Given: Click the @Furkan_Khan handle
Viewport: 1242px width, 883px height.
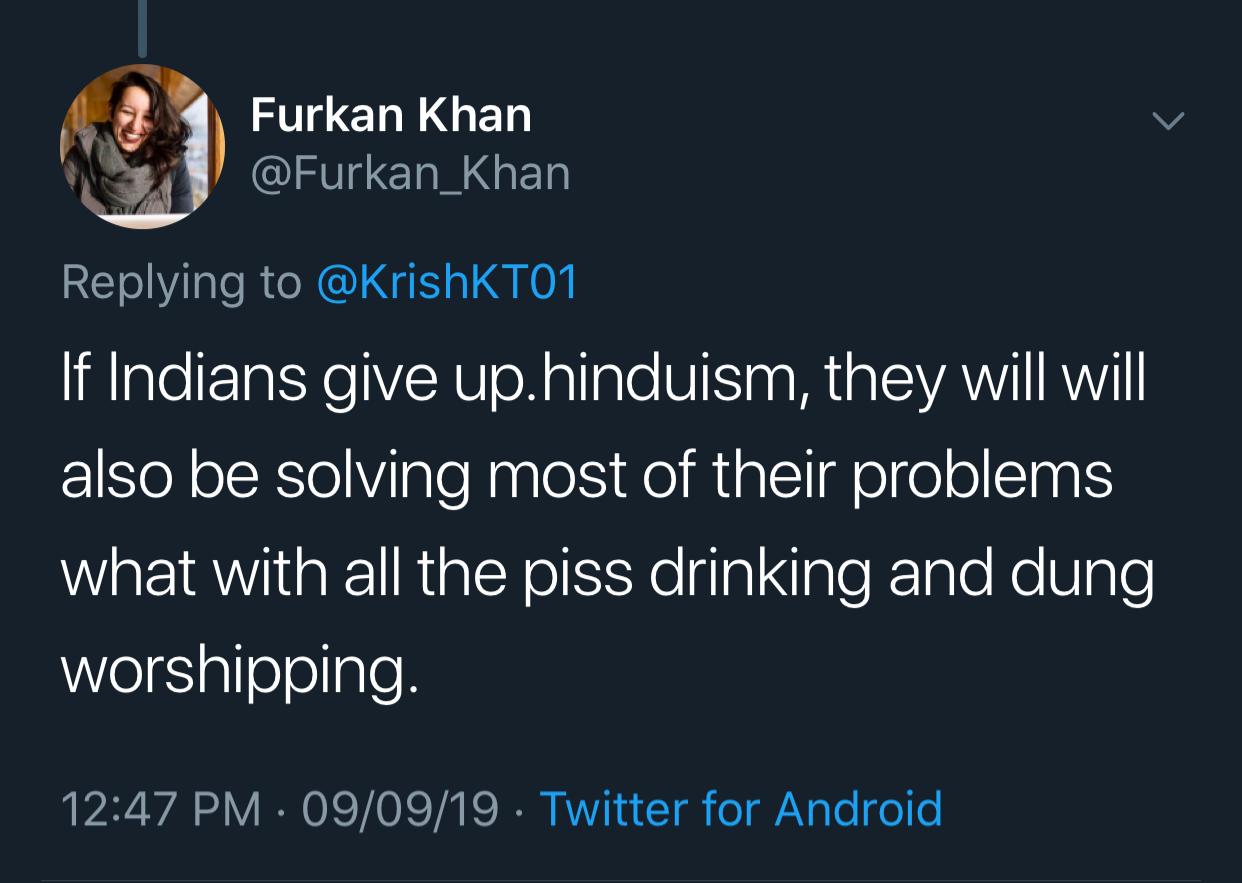Looking at the screenshot, I should 410,173.
